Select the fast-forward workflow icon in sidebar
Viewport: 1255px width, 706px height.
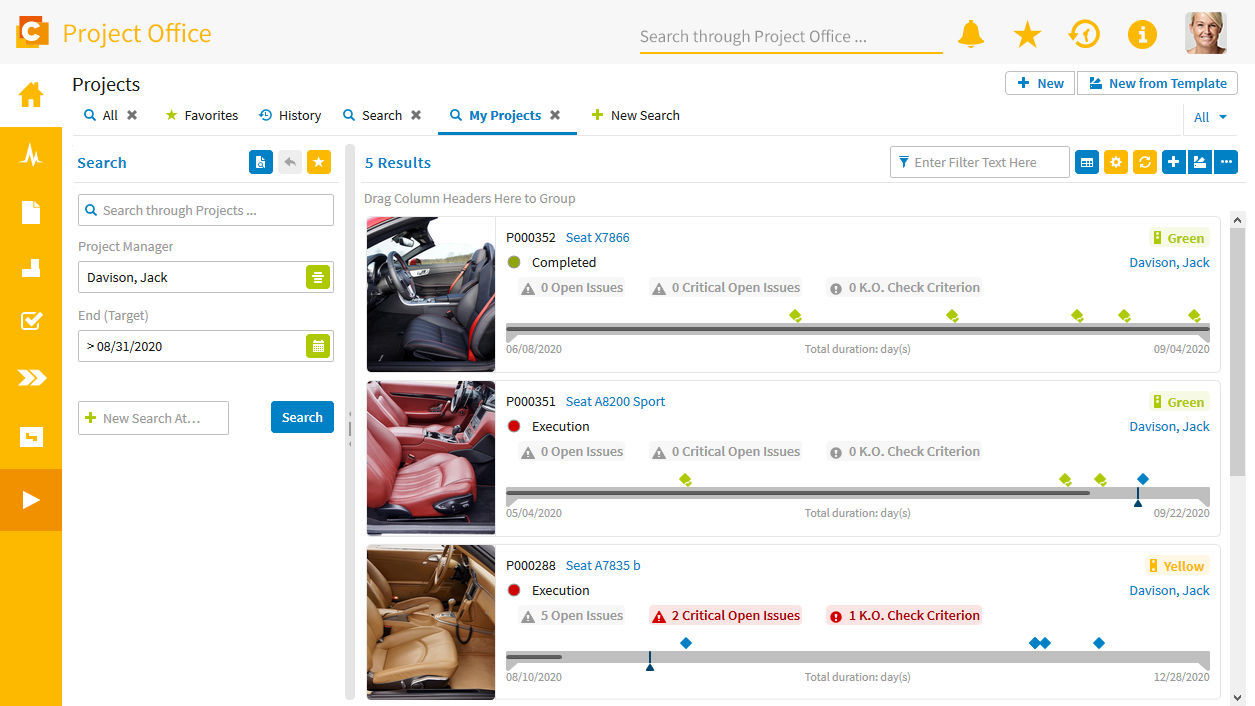click(31, 378)
